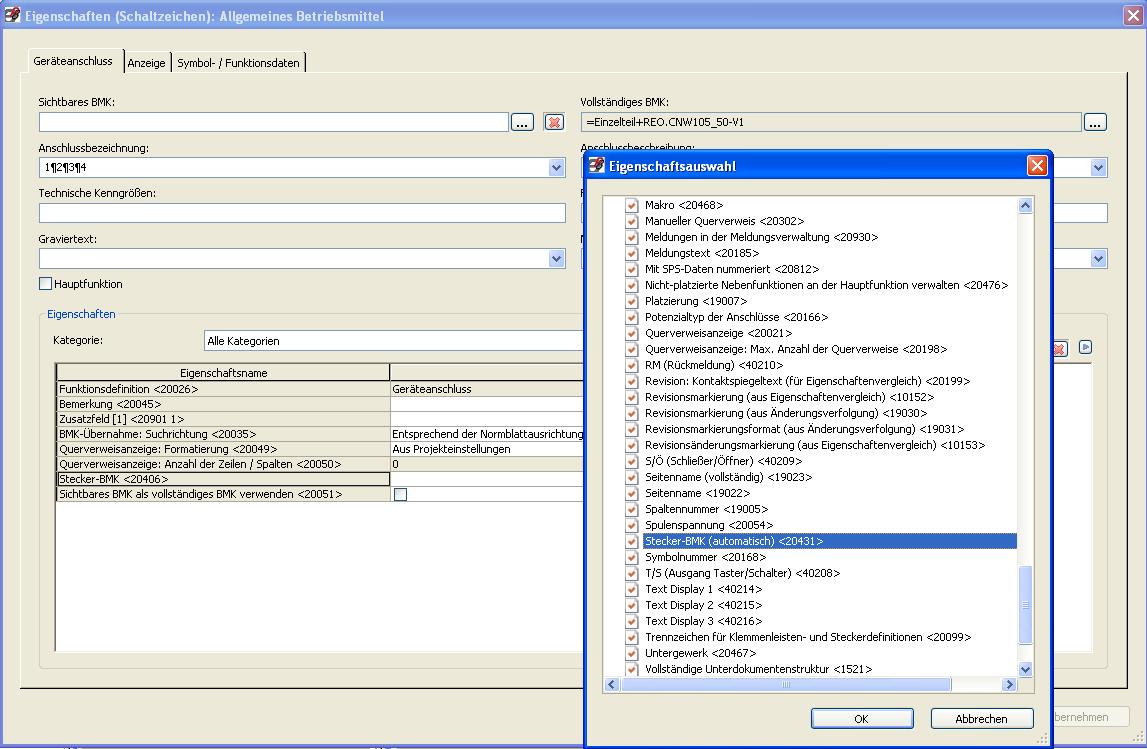The width and height of the screenshot is (1147, 749).
Task: Open the Kategorie combo box
Action: (x=394, y=341)
